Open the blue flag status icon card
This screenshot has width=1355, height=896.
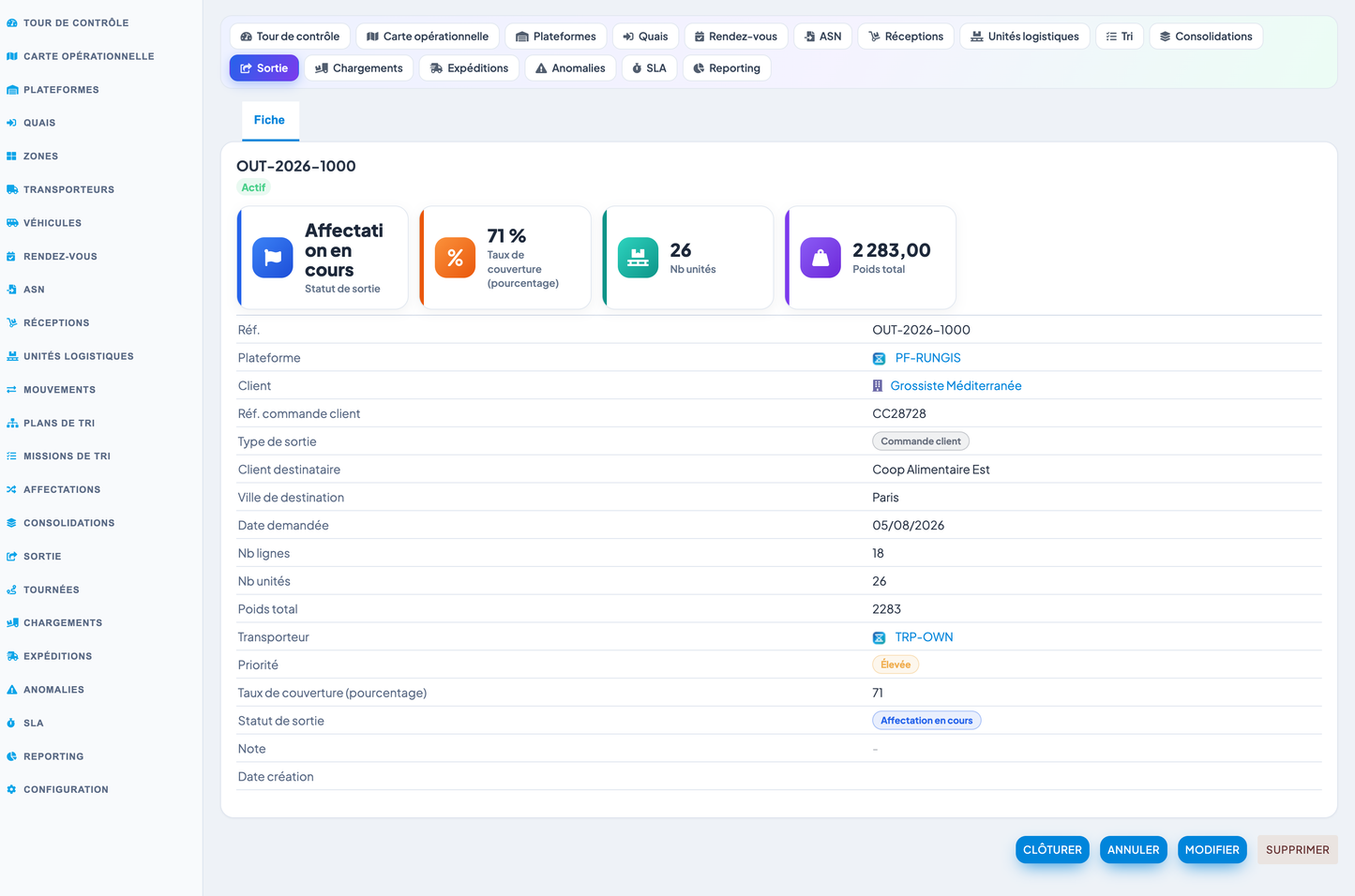click(x=273, y=258)
